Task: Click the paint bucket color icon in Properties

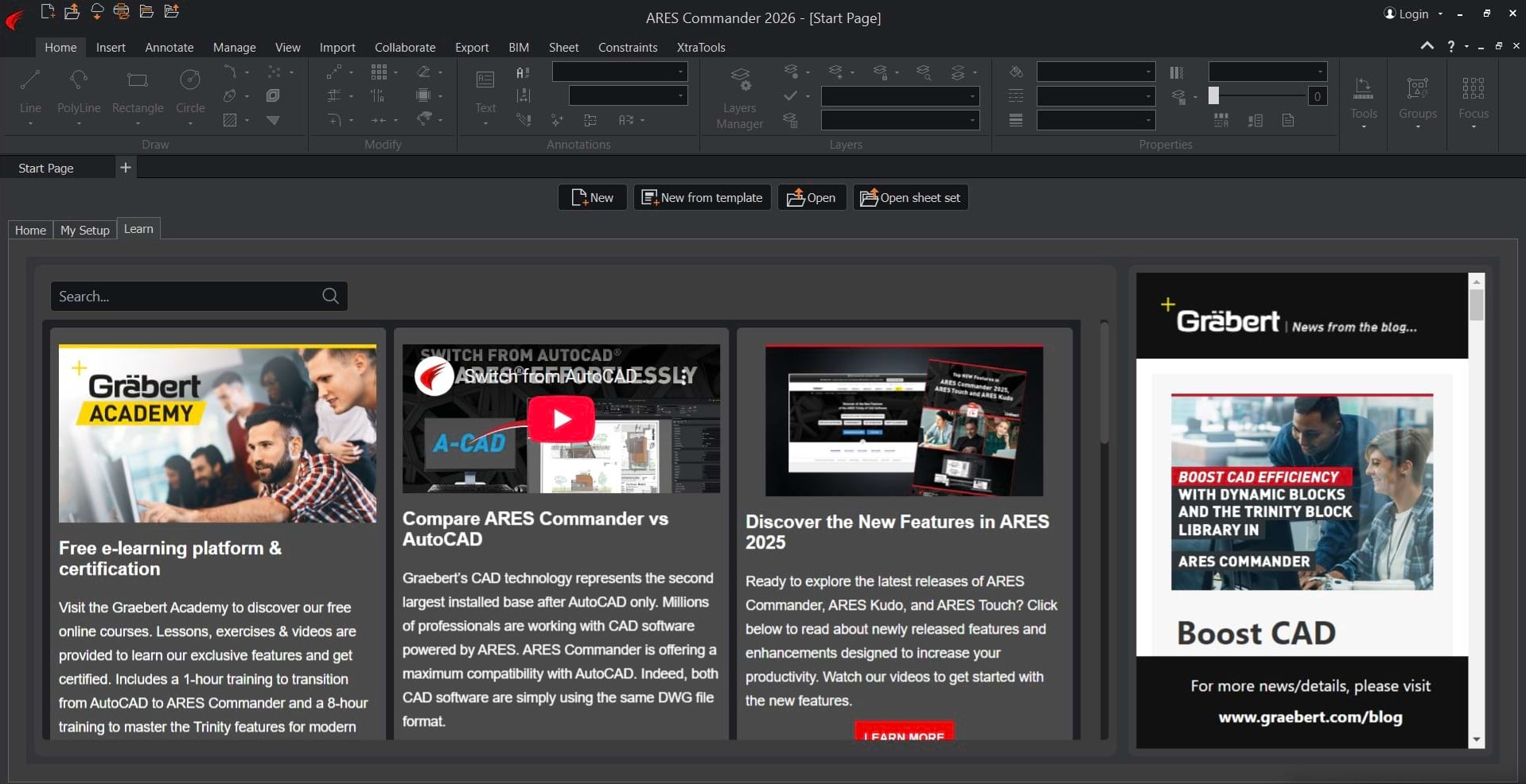Action: click(x=1016, y=72)
